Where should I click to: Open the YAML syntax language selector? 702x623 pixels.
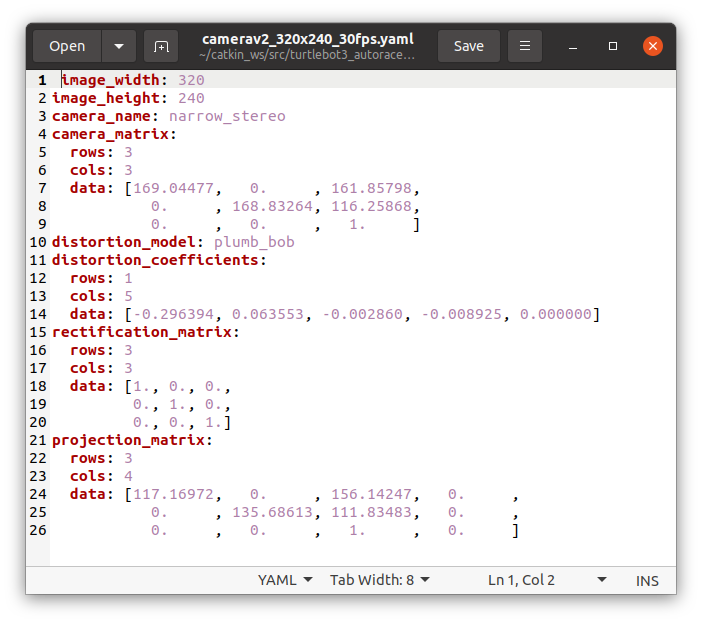click(285, 580)
